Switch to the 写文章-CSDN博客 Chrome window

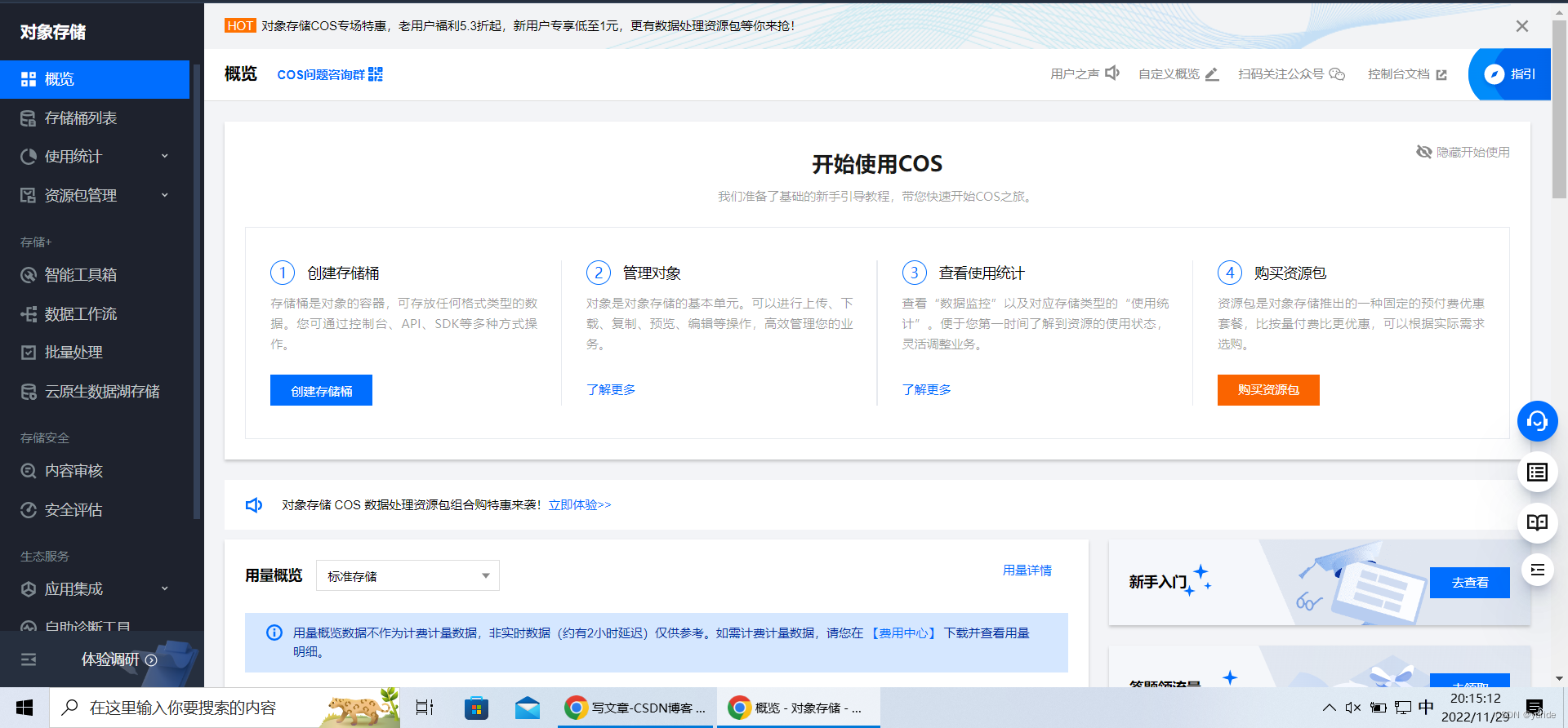(637, 708)
